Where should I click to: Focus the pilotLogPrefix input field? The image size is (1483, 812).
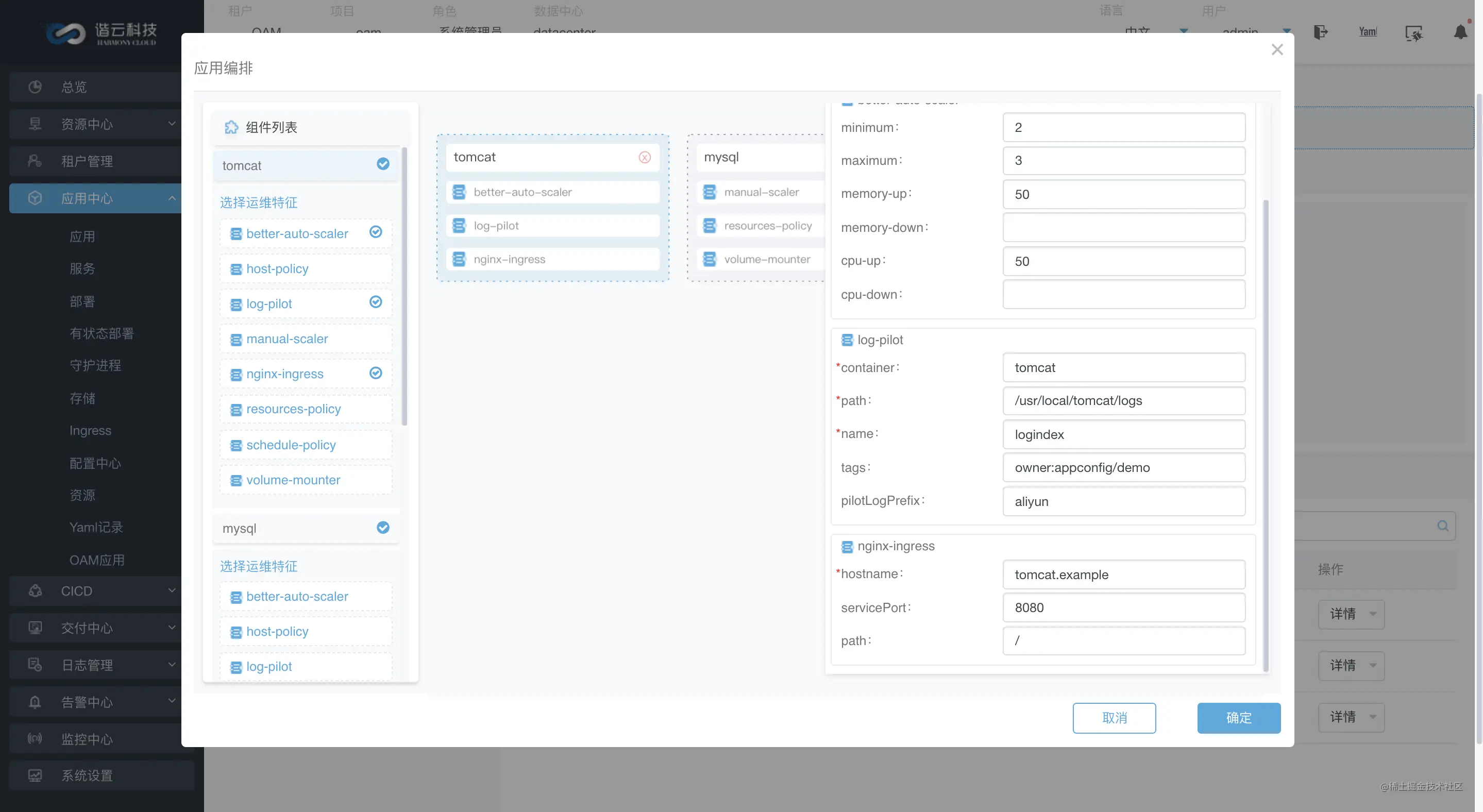[x=1124, y=501]
